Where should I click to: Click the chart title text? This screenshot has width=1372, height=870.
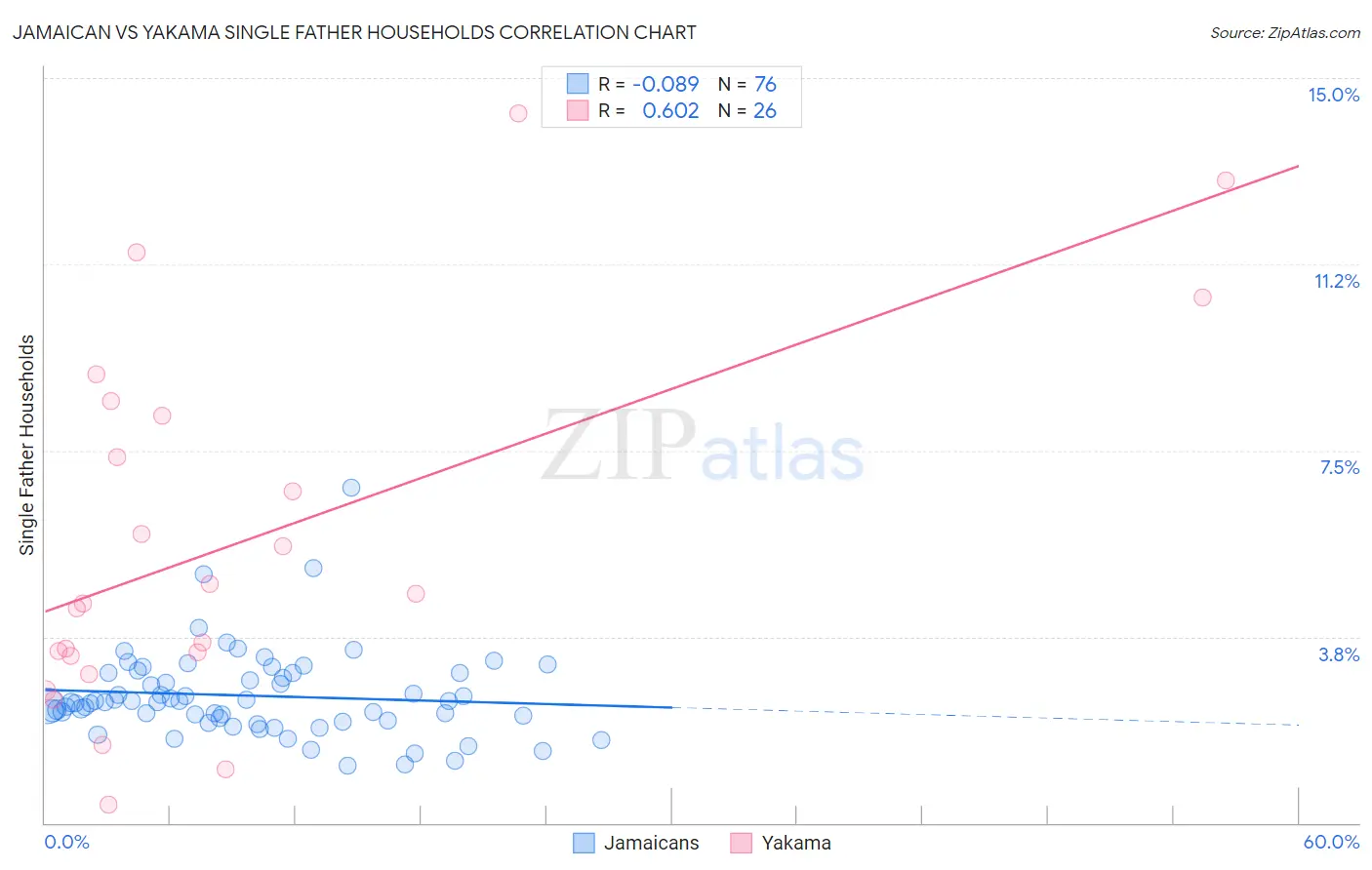pyautogui.click(x=354, y=32)
